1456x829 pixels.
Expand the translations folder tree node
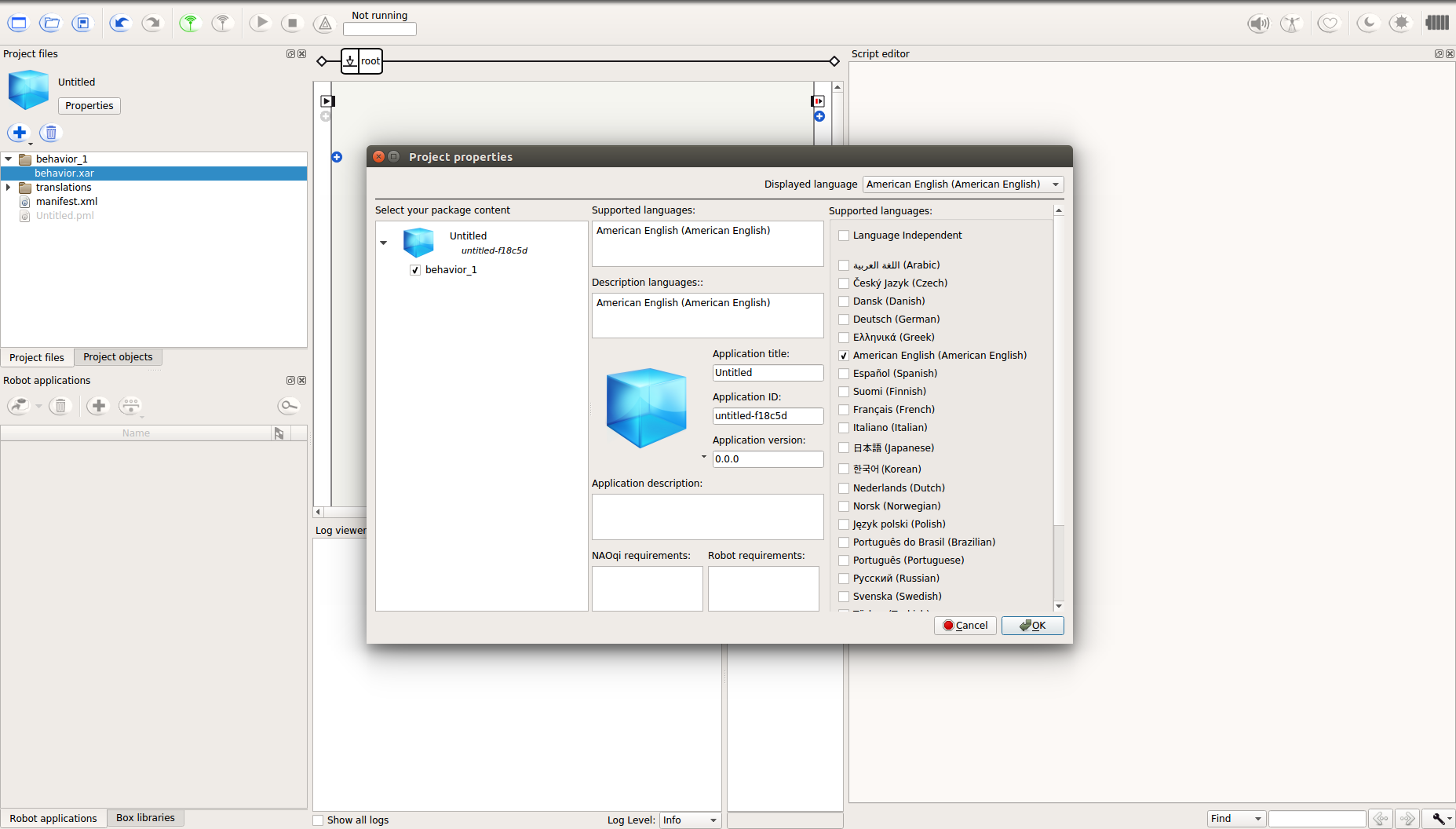pyautogui.click(x=9, y=188)
